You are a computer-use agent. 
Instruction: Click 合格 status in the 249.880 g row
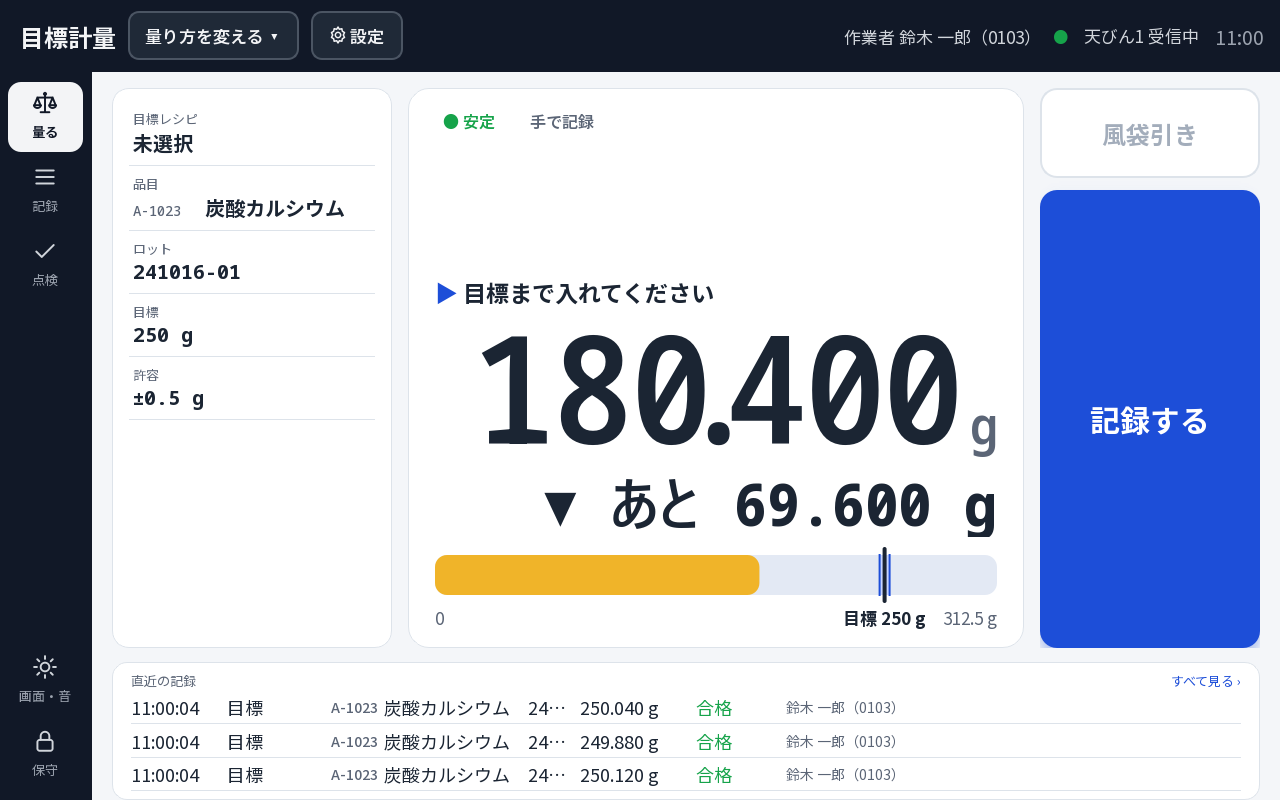point(714,742)
